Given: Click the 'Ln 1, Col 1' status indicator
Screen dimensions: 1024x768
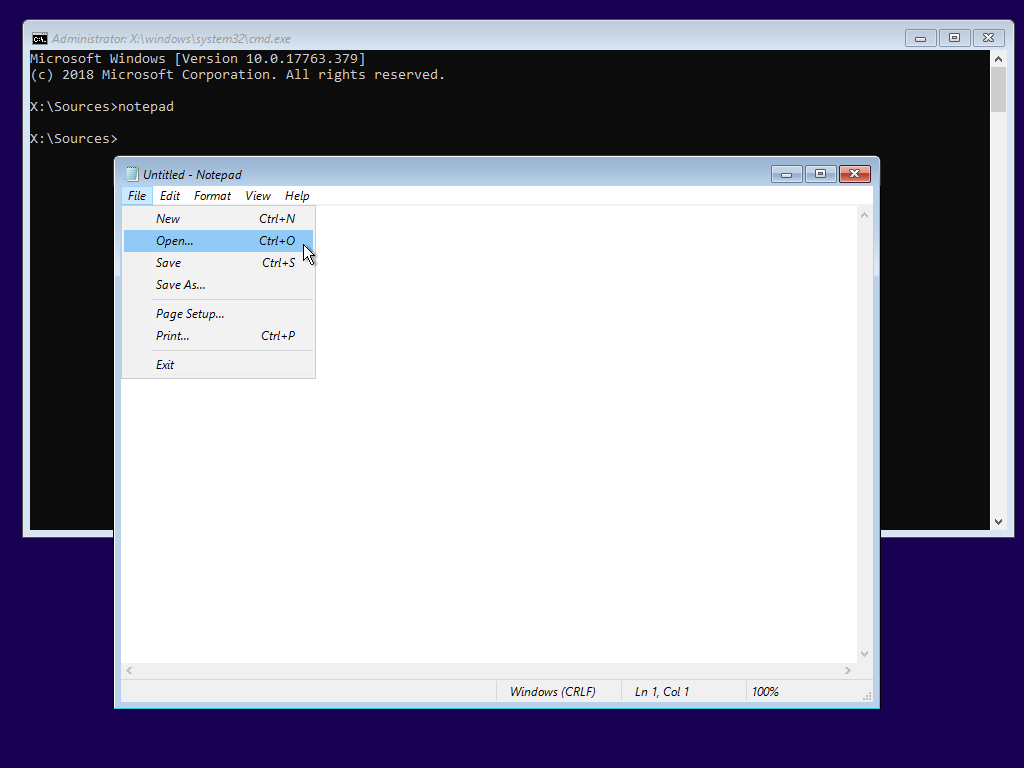Looking at the screenshot, I should pos(660,691).
